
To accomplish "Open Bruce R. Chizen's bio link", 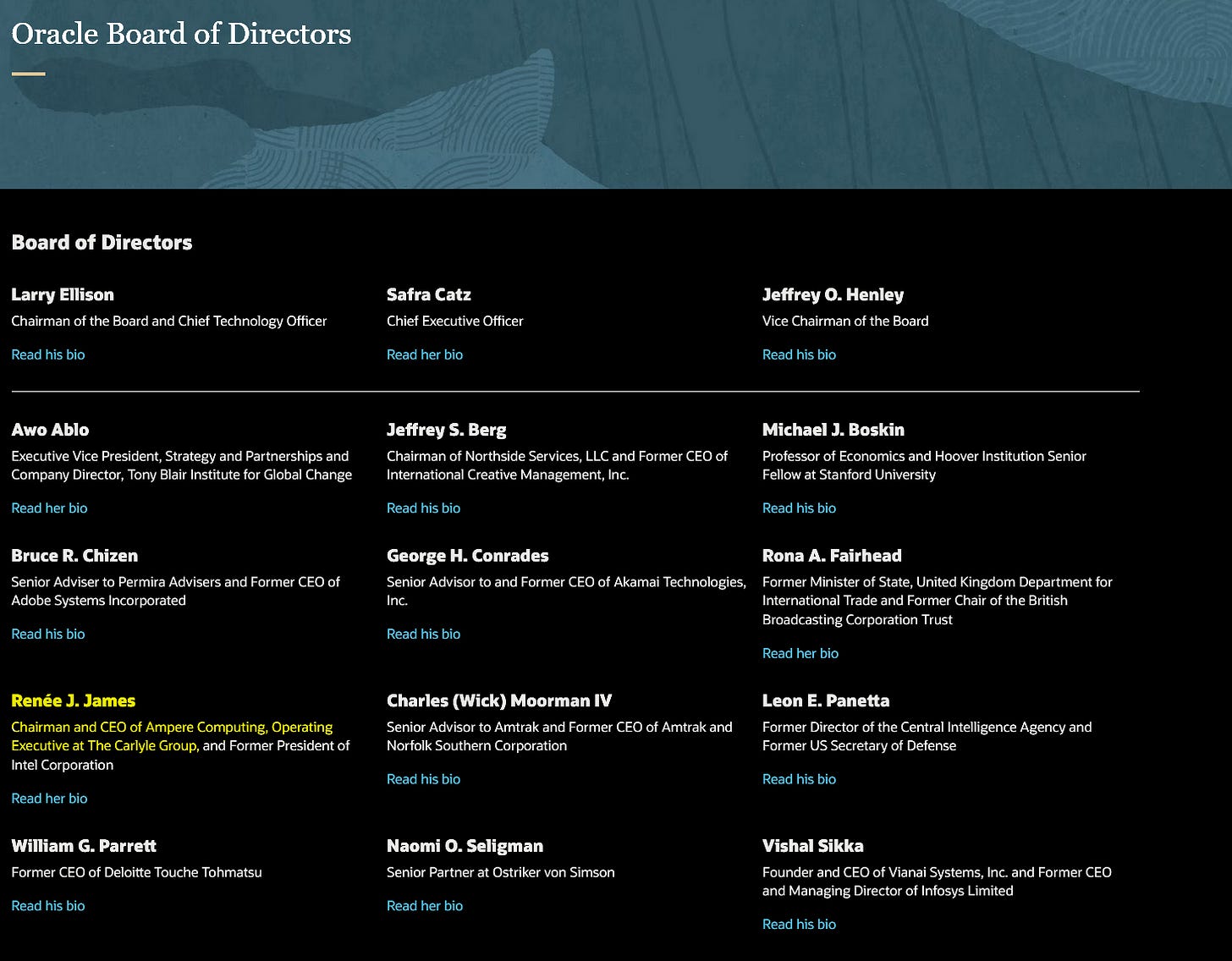I will pos(48,634).
